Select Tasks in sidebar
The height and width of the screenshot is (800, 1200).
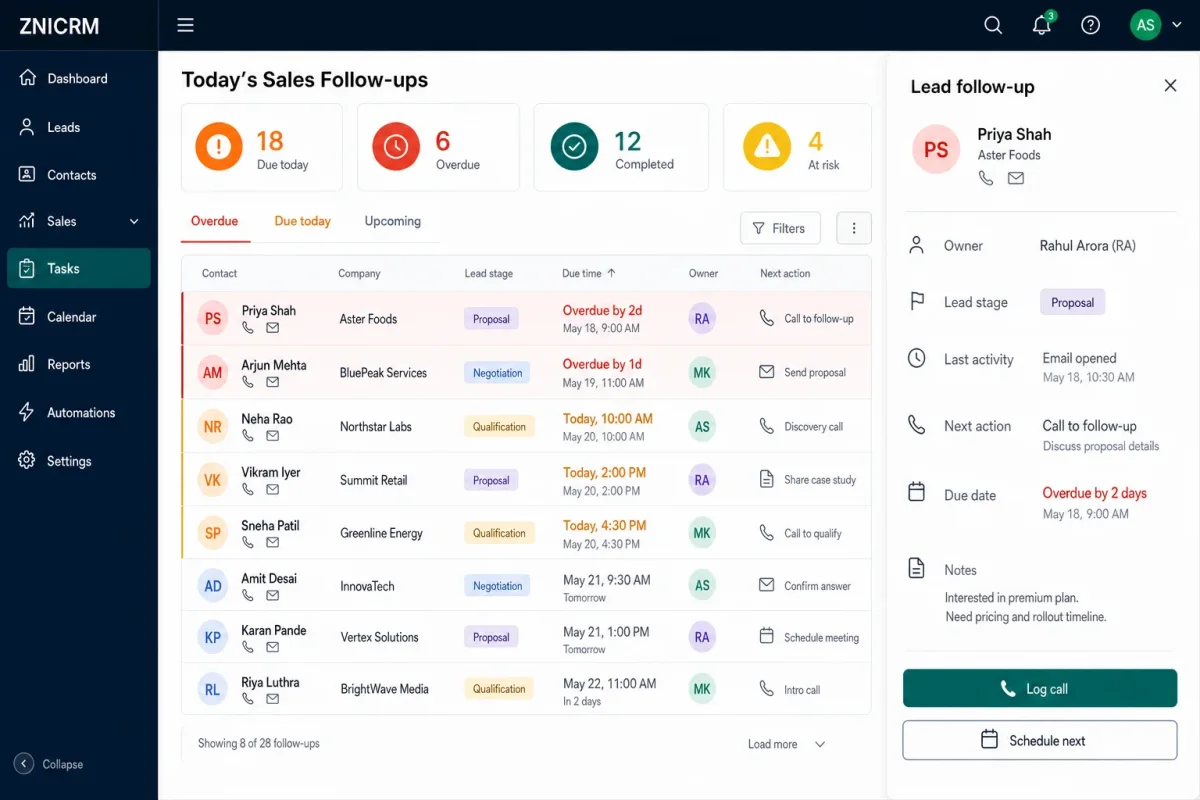click(x=78, y=268)
